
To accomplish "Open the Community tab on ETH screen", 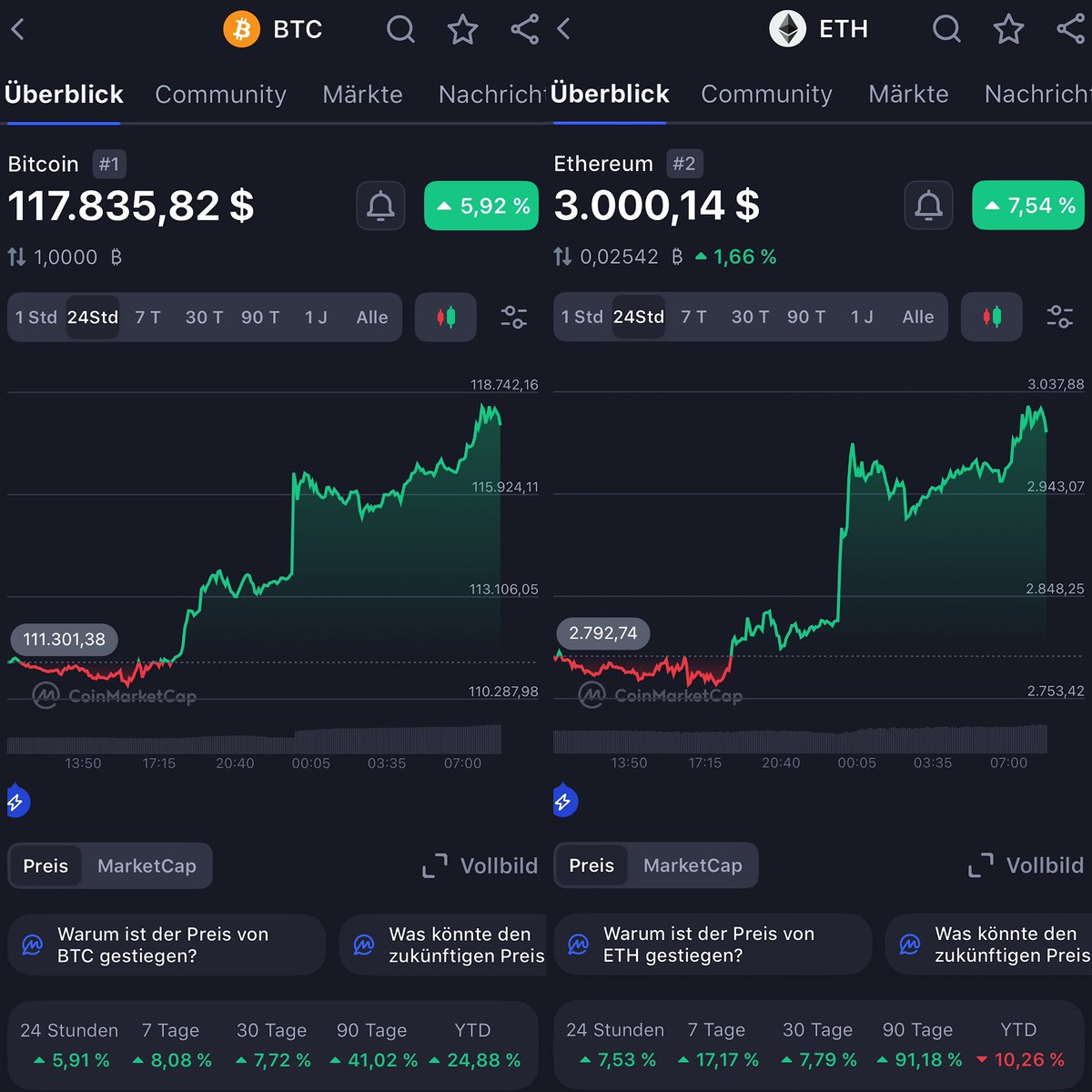I will (766, 95).
